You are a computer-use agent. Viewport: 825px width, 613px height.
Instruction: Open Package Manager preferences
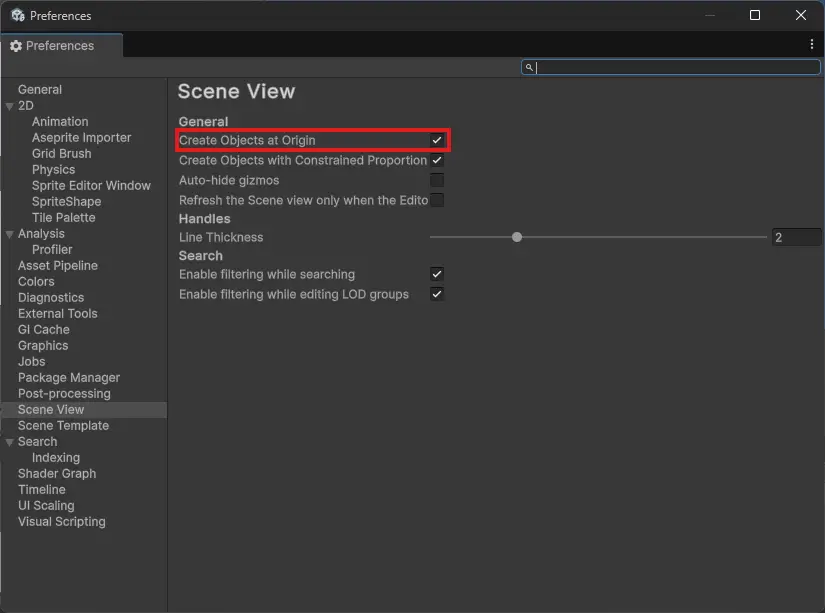point(69,378)
